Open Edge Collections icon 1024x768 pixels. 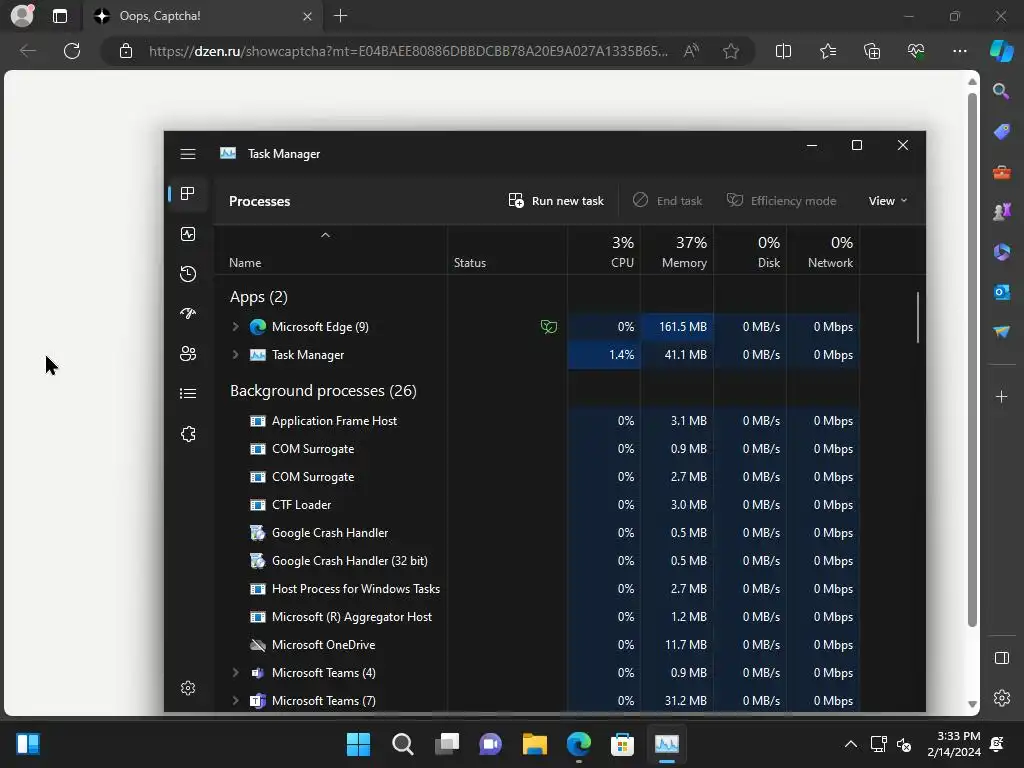tap(872, 51)
